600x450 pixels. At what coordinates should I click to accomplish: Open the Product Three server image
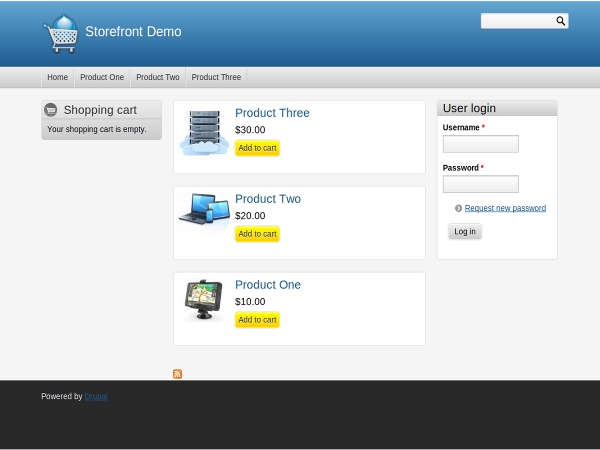204,132
